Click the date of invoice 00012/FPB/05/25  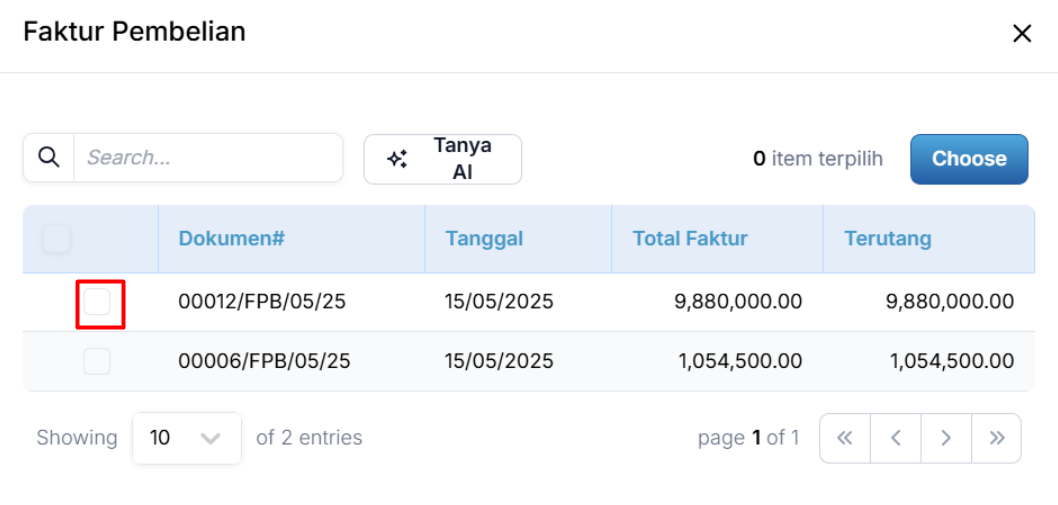[x=499, y=302]
